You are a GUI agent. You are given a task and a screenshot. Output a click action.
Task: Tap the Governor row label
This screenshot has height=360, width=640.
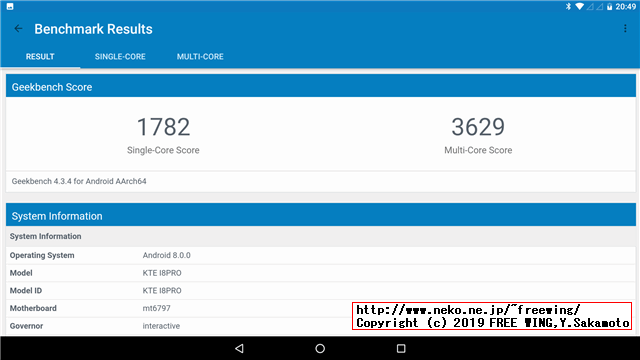(x=27, y=326)
